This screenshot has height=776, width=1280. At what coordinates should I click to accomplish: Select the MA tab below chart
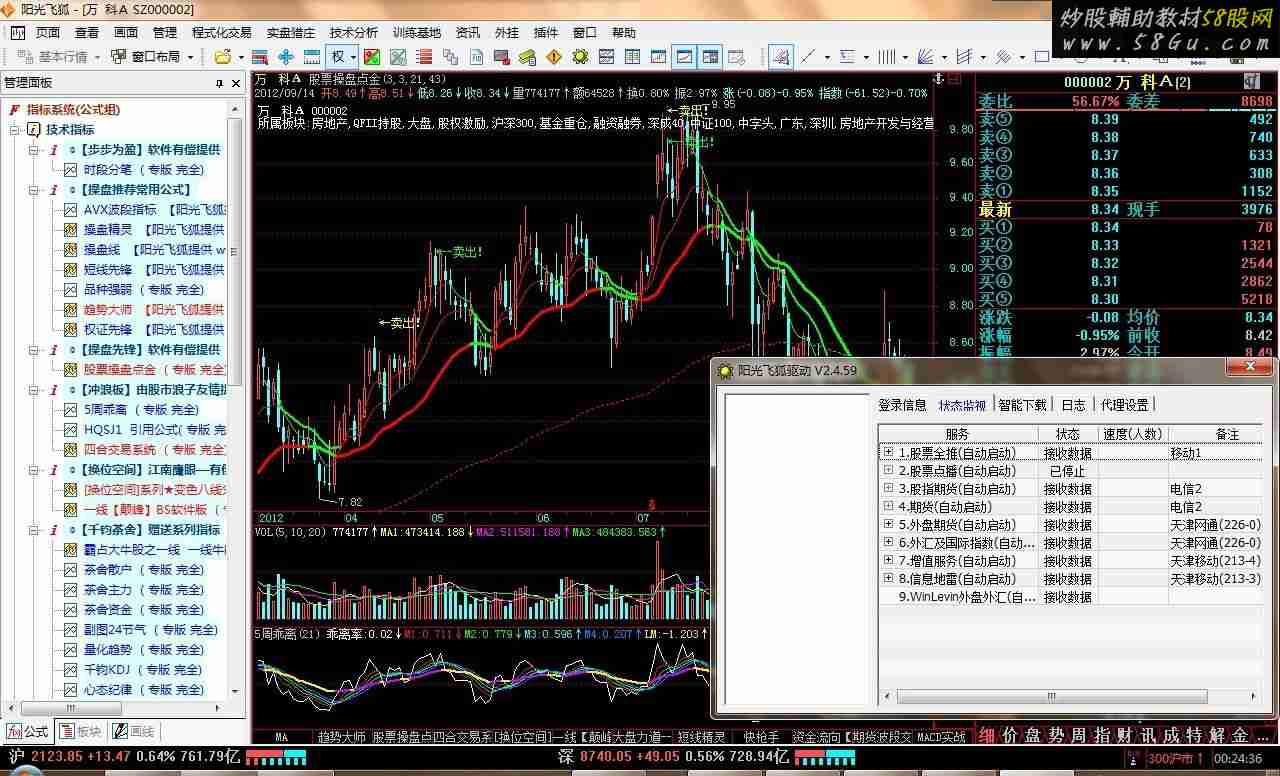tap(281, 737)
